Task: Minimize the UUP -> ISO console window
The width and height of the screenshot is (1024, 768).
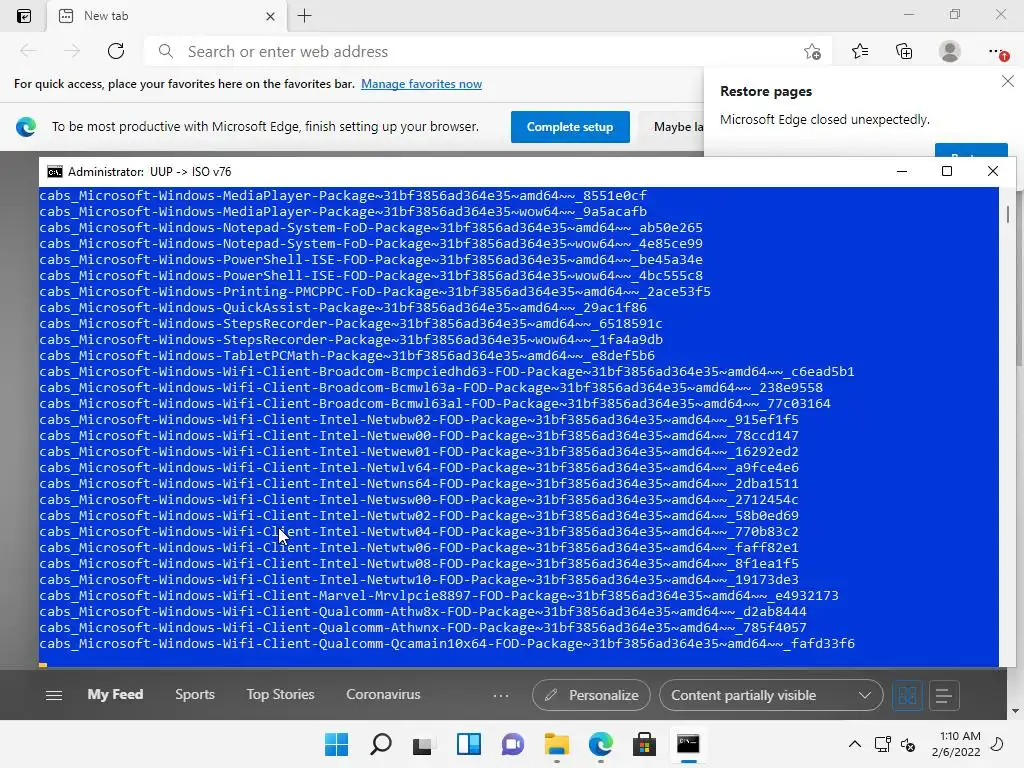Action: pyautogui.click(x=902, y=171)
